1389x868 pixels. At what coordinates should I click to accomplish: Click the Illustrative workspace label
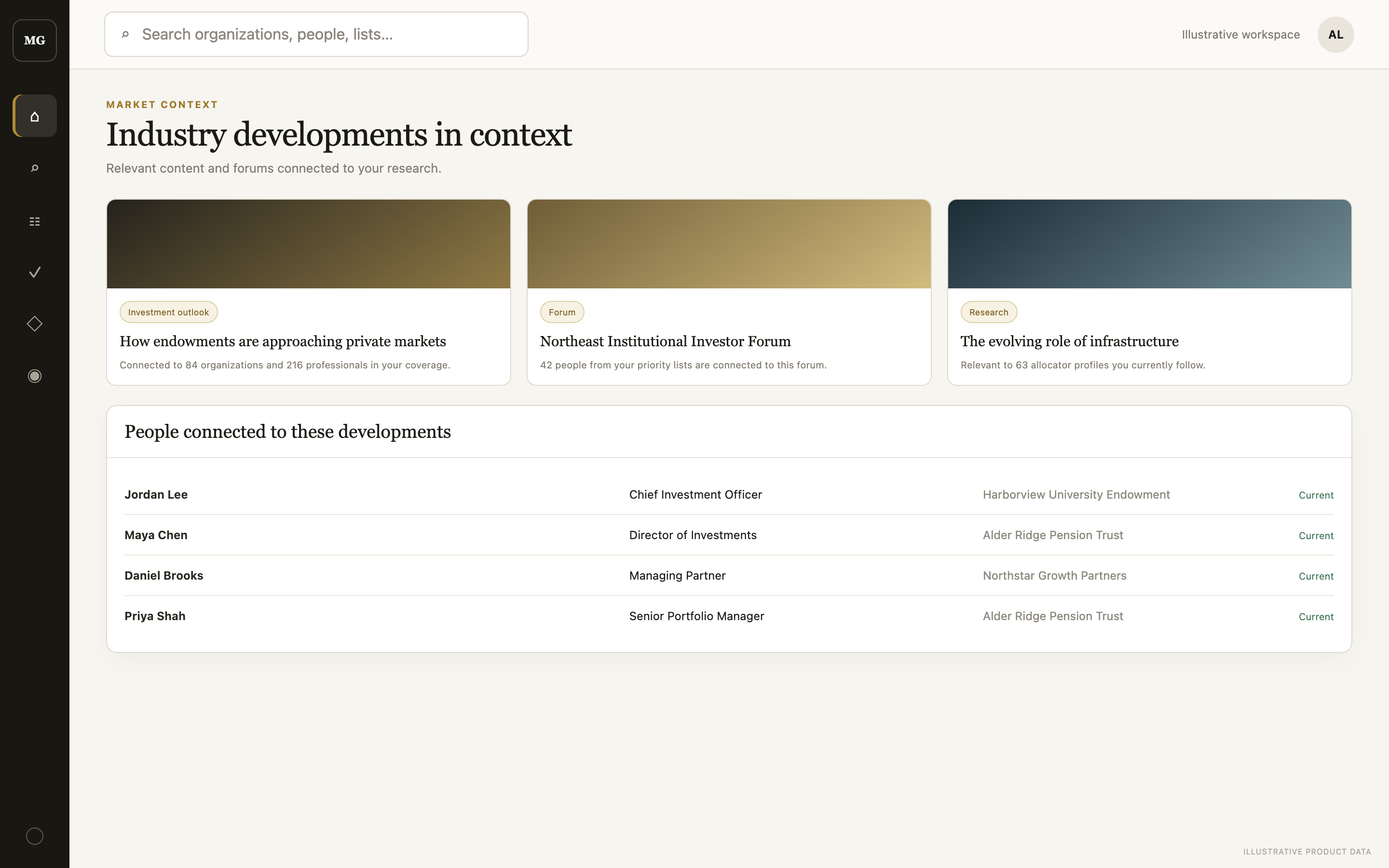tap(1240, 34)
